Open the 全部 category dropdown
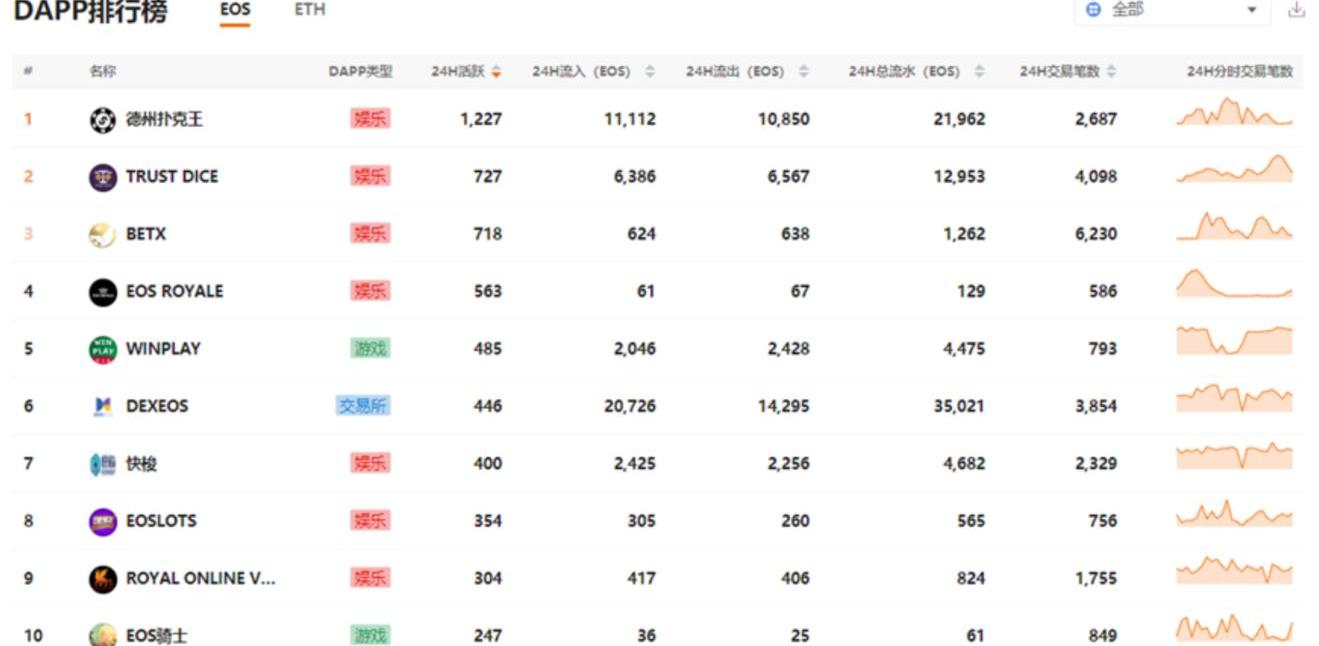 [x=1172, y=10]
